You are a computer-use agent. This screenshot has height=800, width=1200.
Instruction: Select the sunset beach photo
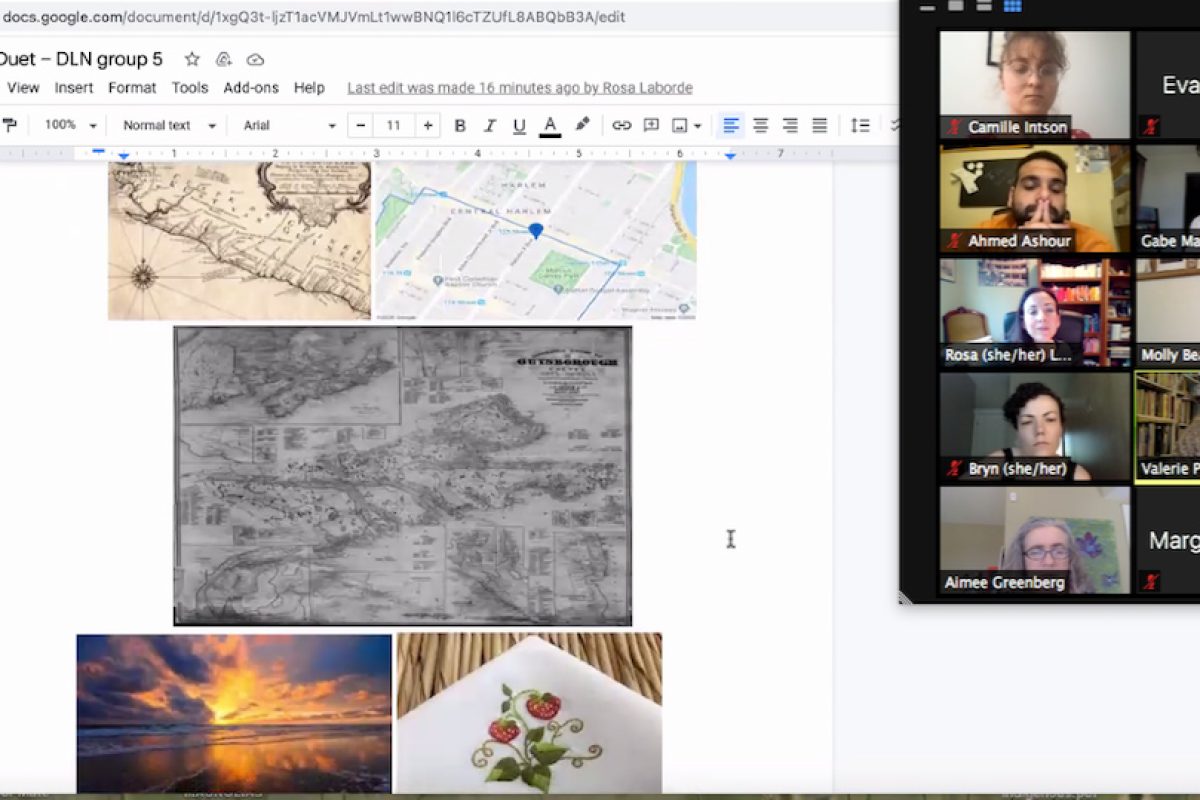pyautogui.click(x=234, y=714)
